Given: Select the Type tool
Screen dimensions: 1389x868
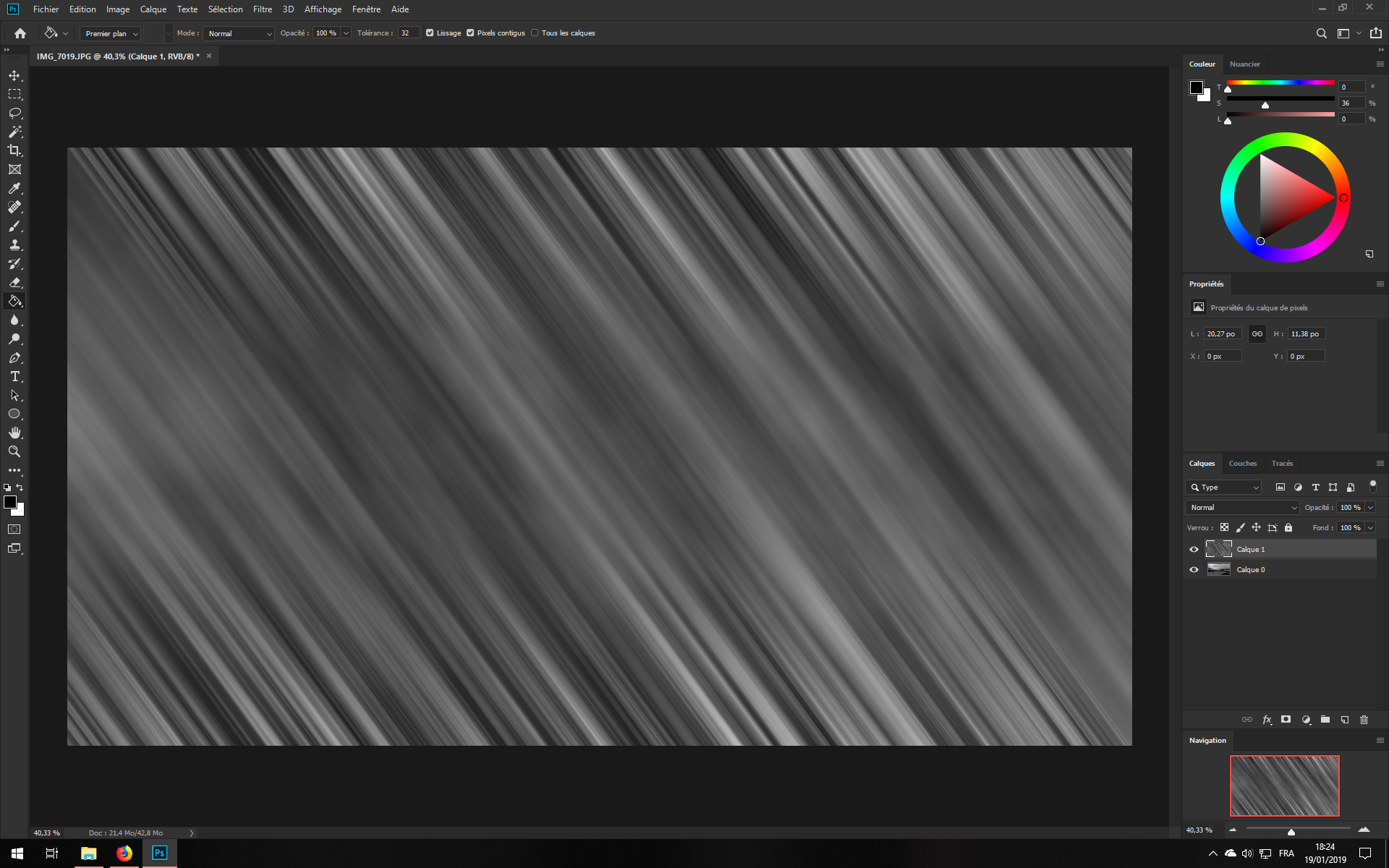Looking at the screenshot, I should [14, 376].
